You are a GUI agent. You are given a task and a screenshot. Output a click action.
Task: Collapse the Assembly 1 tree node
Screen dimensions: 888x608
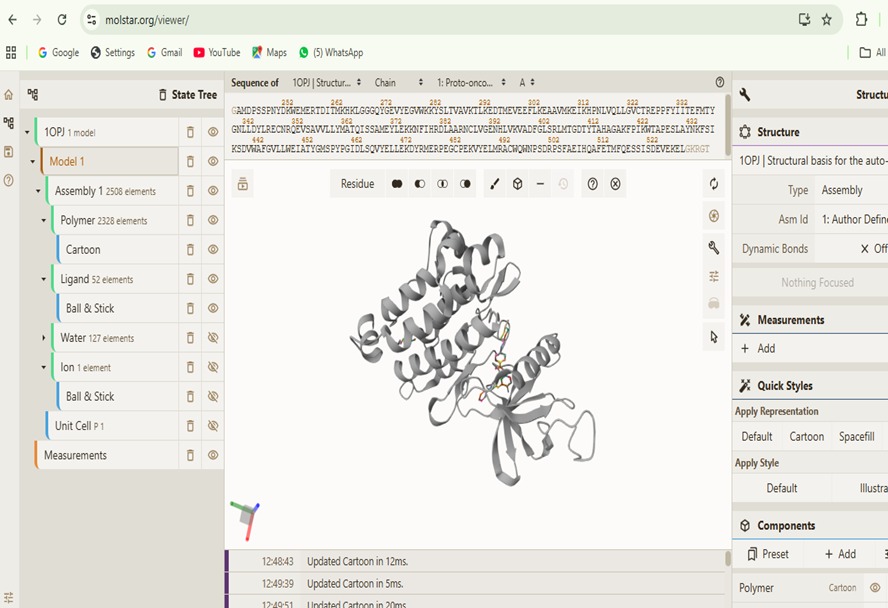(x=38, y=191)
